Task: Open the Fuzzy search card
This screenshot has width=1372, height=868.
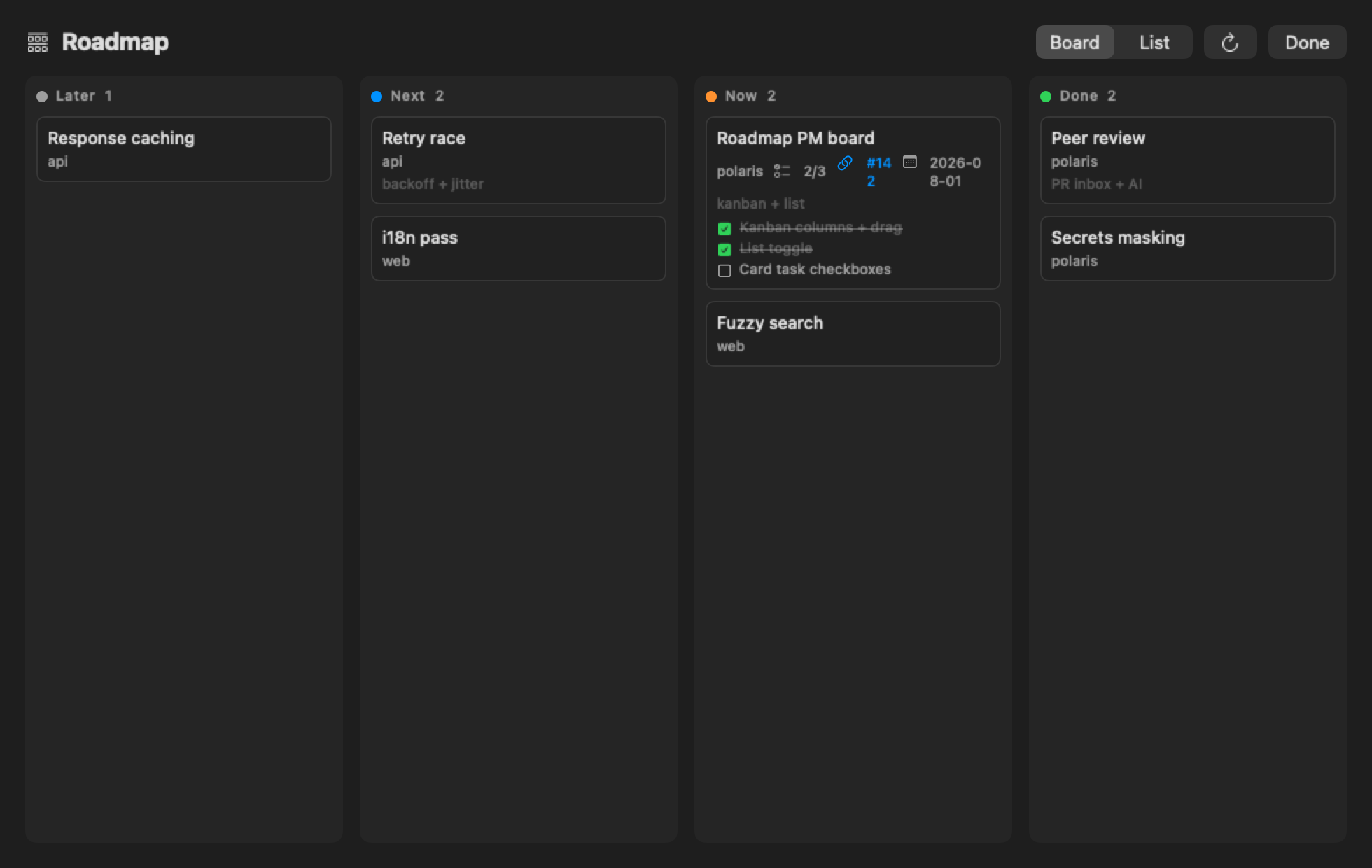Action: [853, 334]
